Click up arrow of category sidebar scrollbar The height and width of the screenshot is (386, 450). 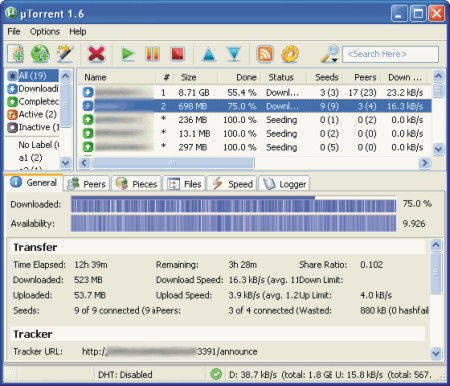(x=66, y=76)
